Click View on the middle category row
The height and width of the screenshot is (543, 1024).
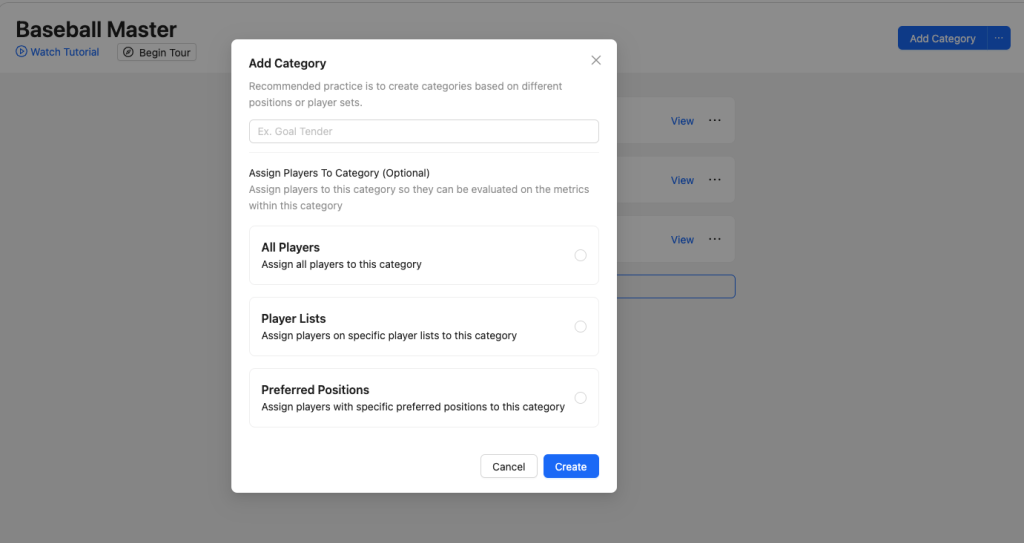682,180
